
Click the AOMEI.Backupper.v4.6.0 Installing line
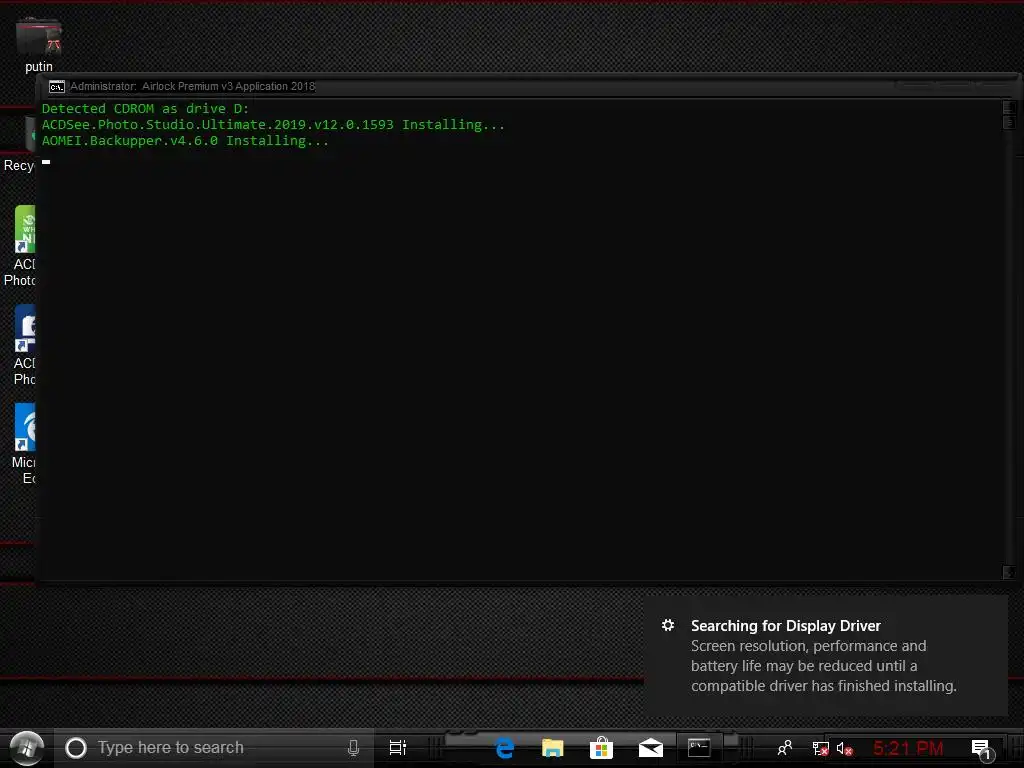click(x=185, y=140)
